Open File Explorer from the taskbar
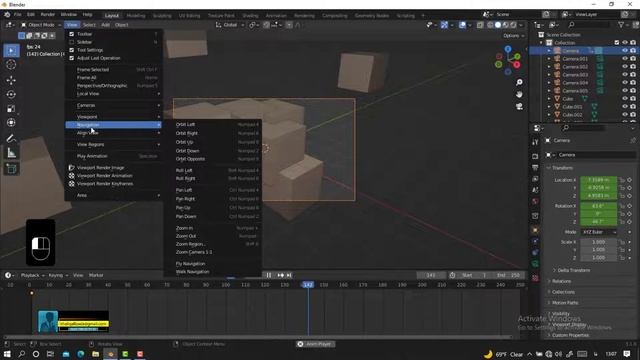Screen dimensions: 640x360 96,354
